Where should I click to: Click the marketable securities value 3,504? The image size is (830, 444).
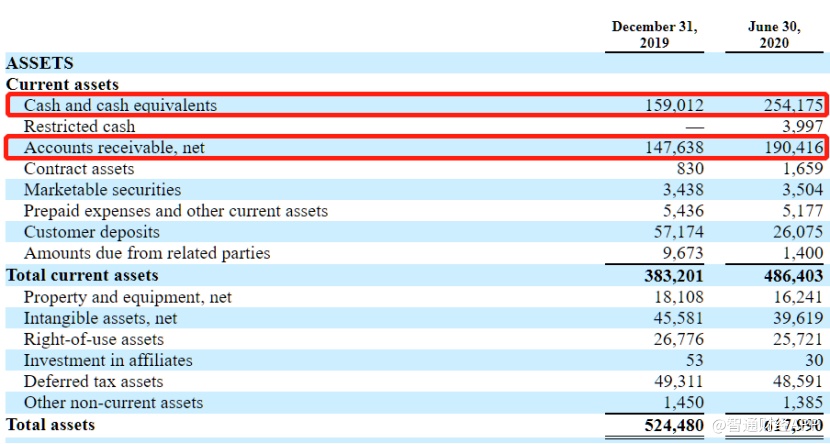[802, 190]
